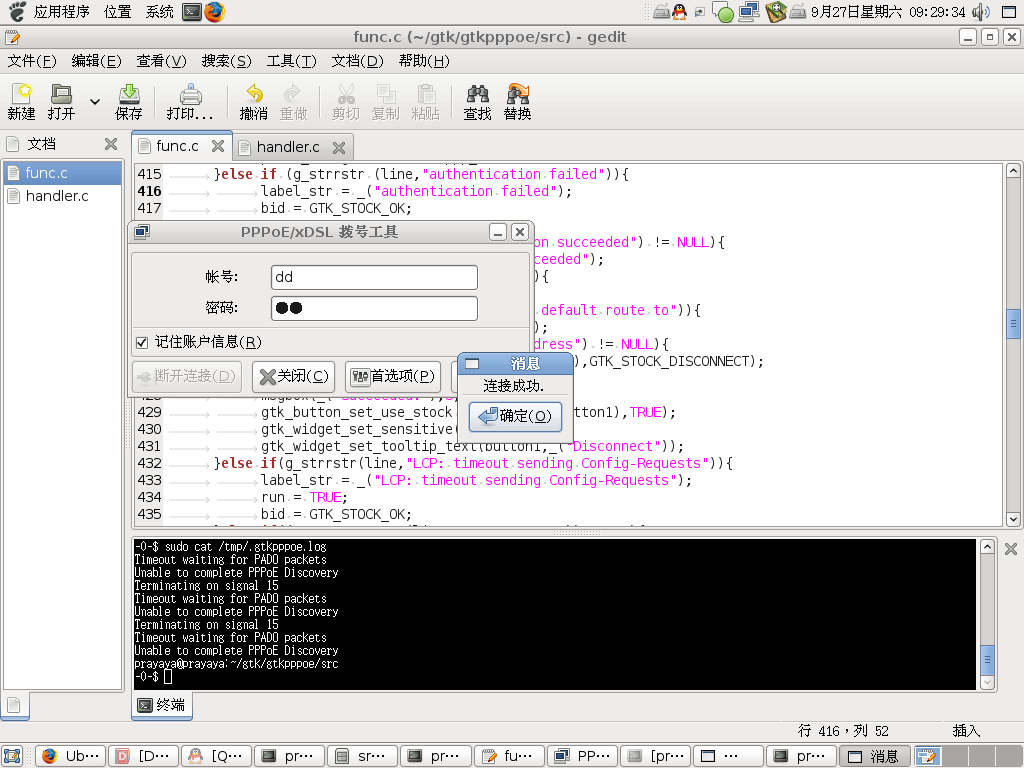Screen dimensions: 1024x768
Task: Launch terminal from top panel icon
Action: [192, 12]
